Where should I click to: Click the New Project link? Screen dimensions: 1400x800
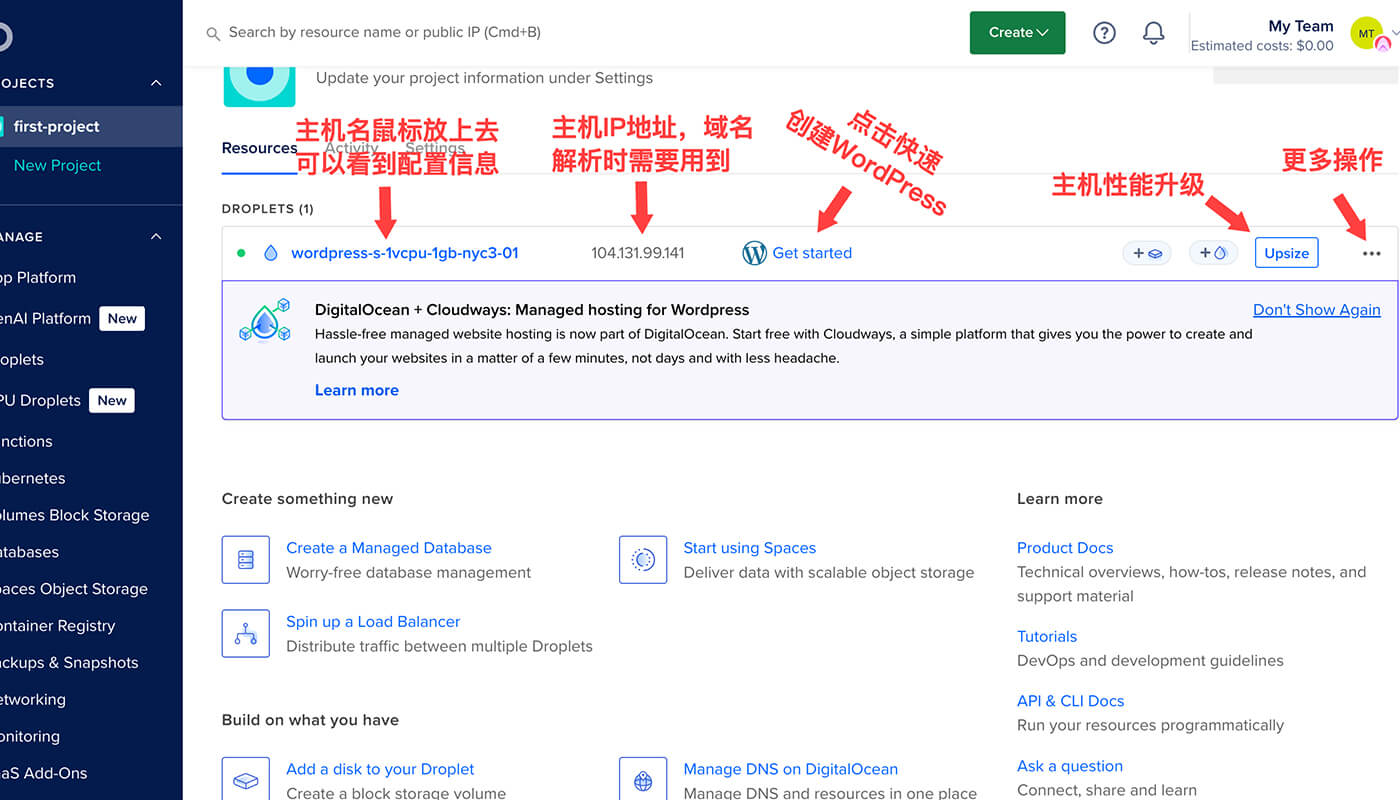(57, 165)
